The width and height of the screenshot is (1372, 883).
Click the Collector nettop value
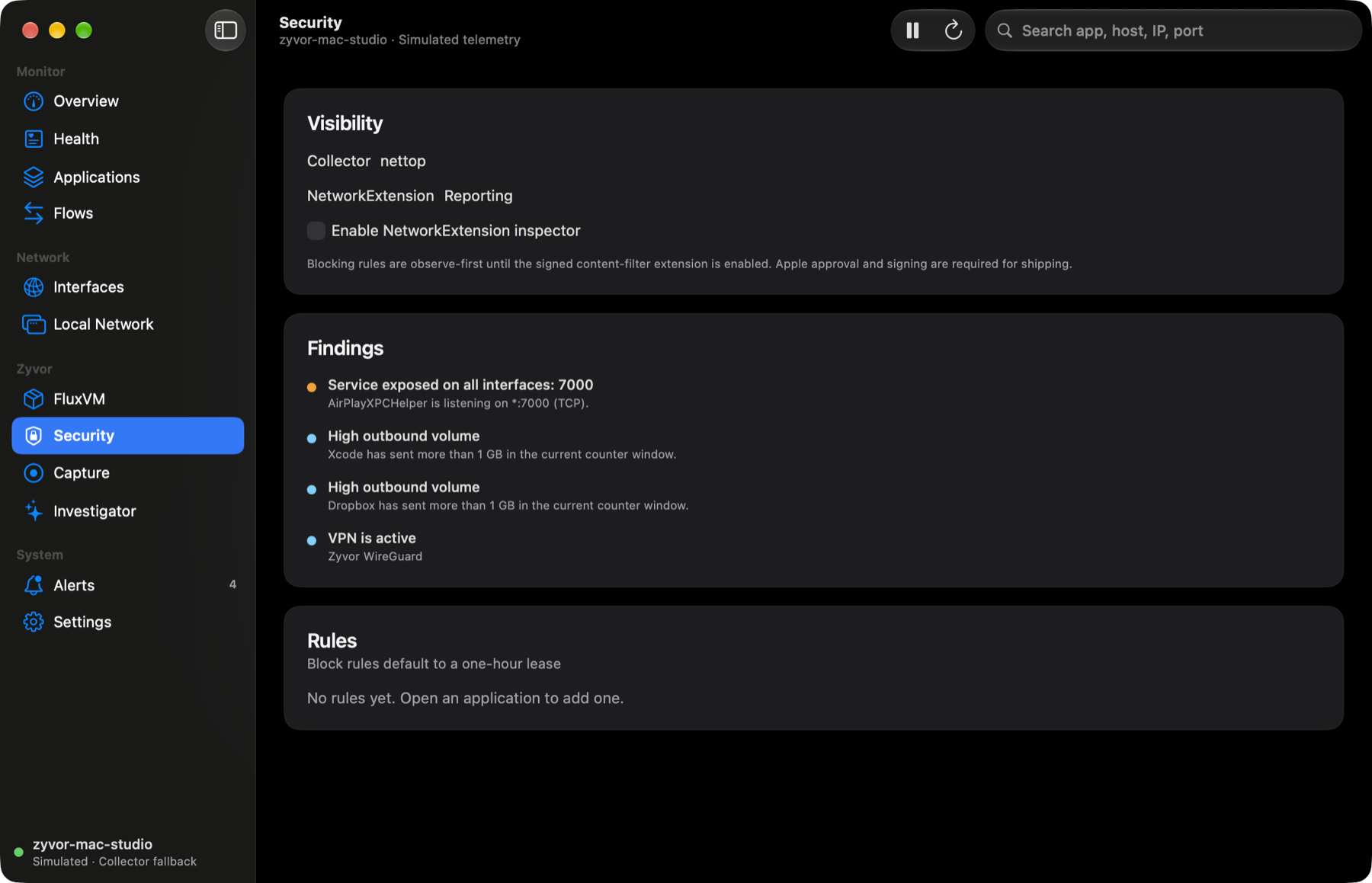[x=403, y=162]
